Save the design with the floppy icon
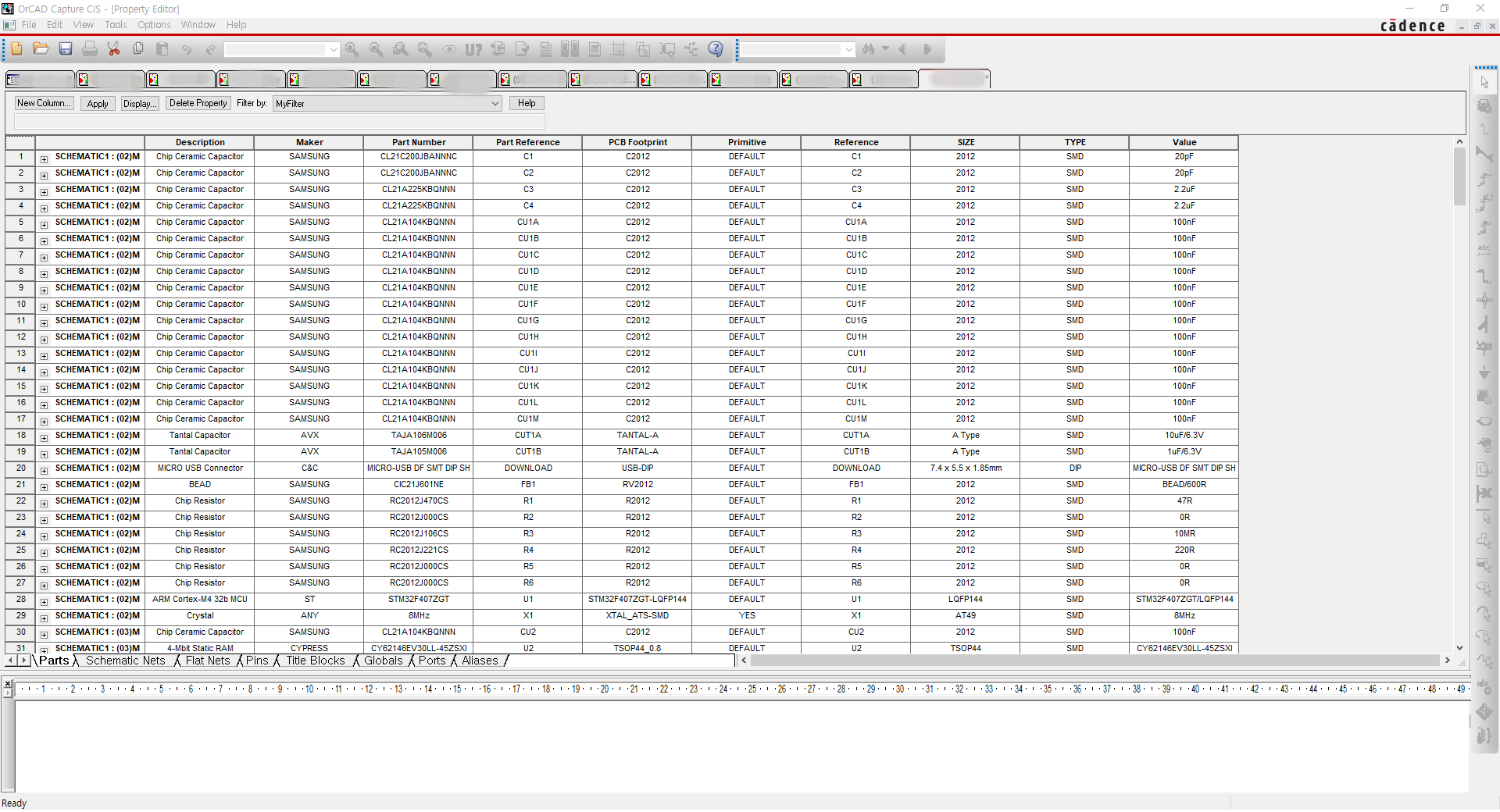The image size is (1500, 812). 66,49
